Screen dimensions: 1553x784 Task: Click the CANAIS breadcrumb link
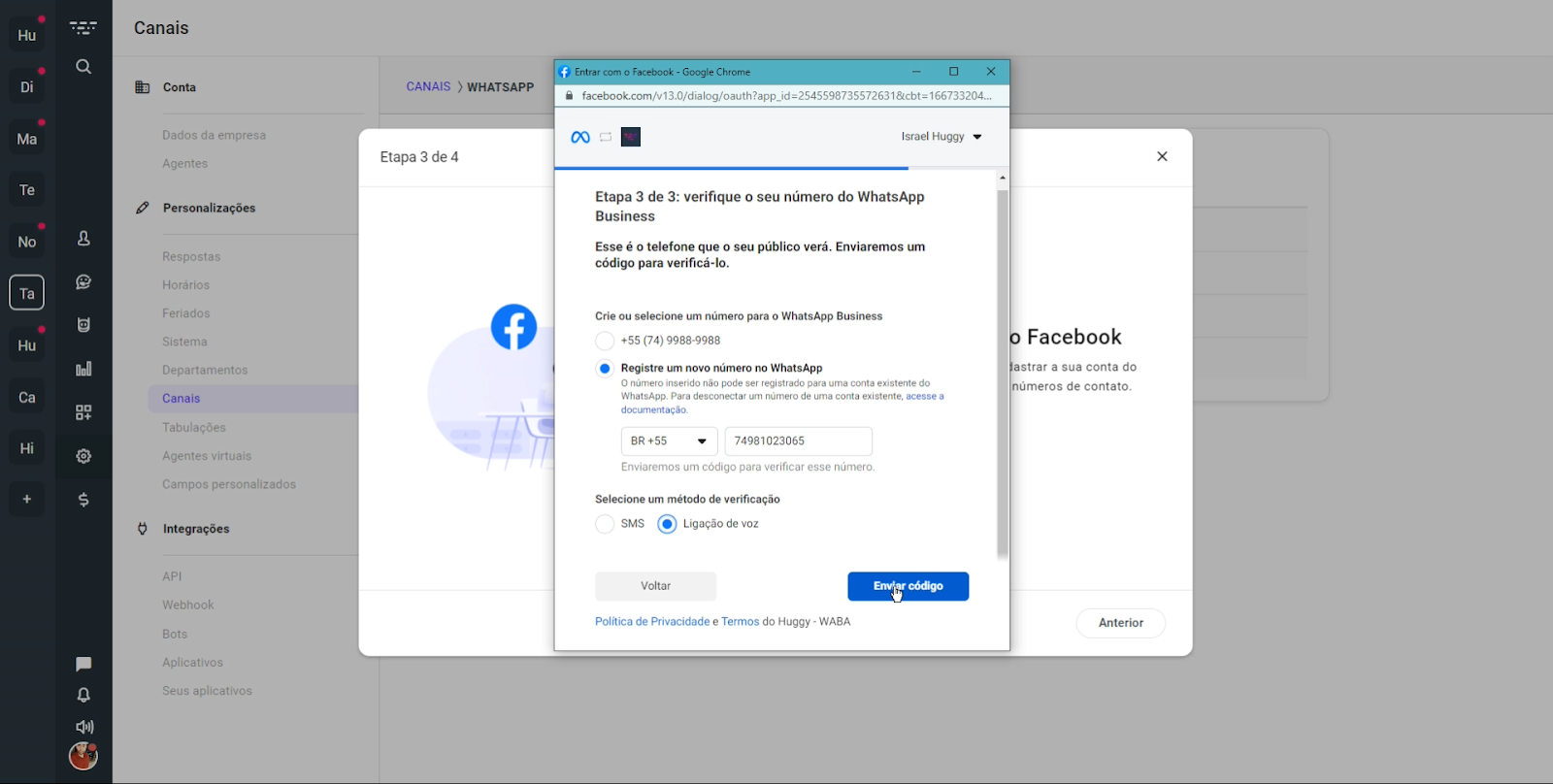(x=428, y=86)
